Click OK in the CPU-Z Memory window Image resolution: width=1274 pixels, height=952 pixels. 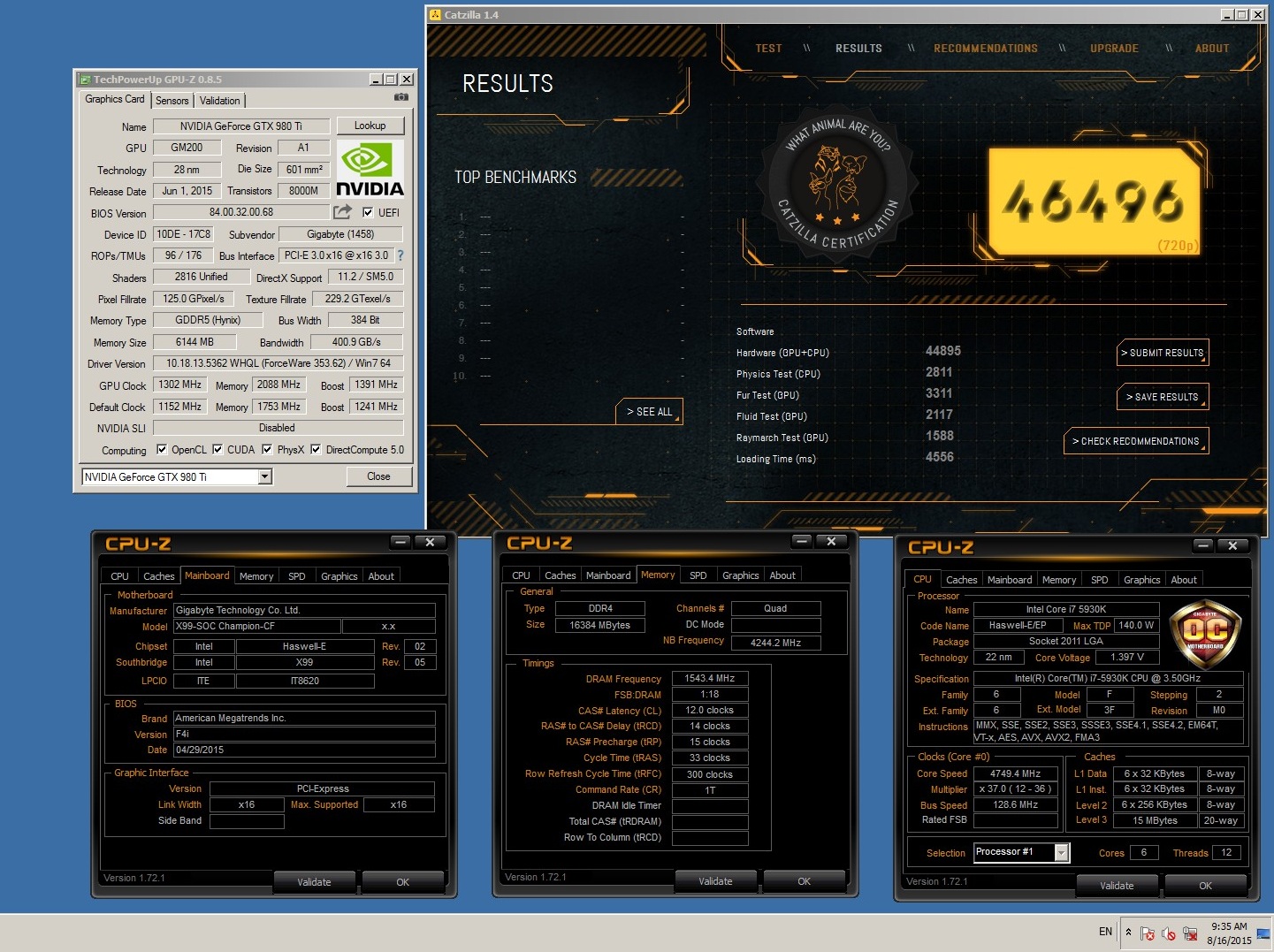click(x=804, y=881)
